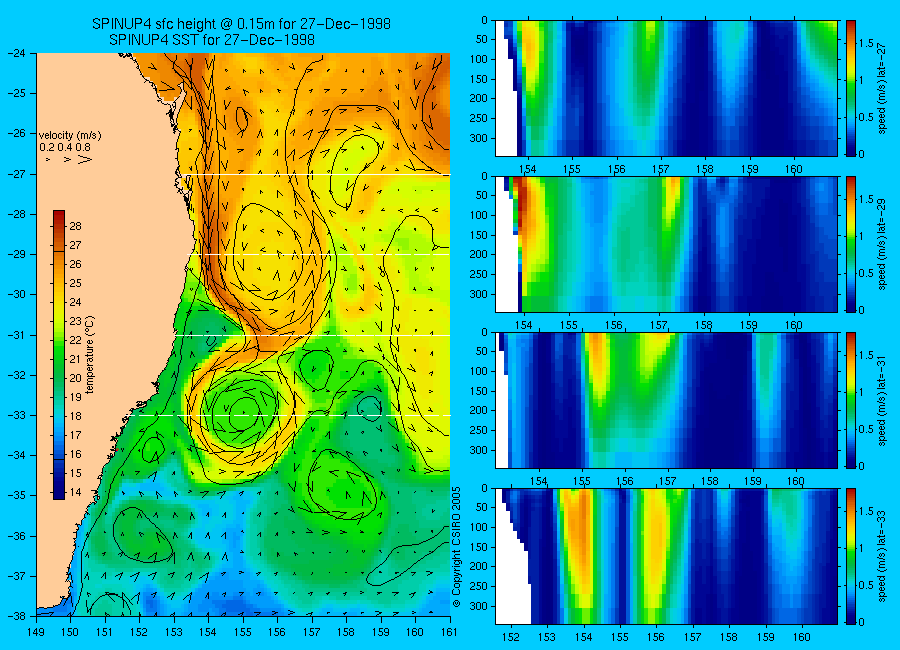Click the 26 tick on temperature color bar
The image size is (900, 650).
click(x=76, y=264)
